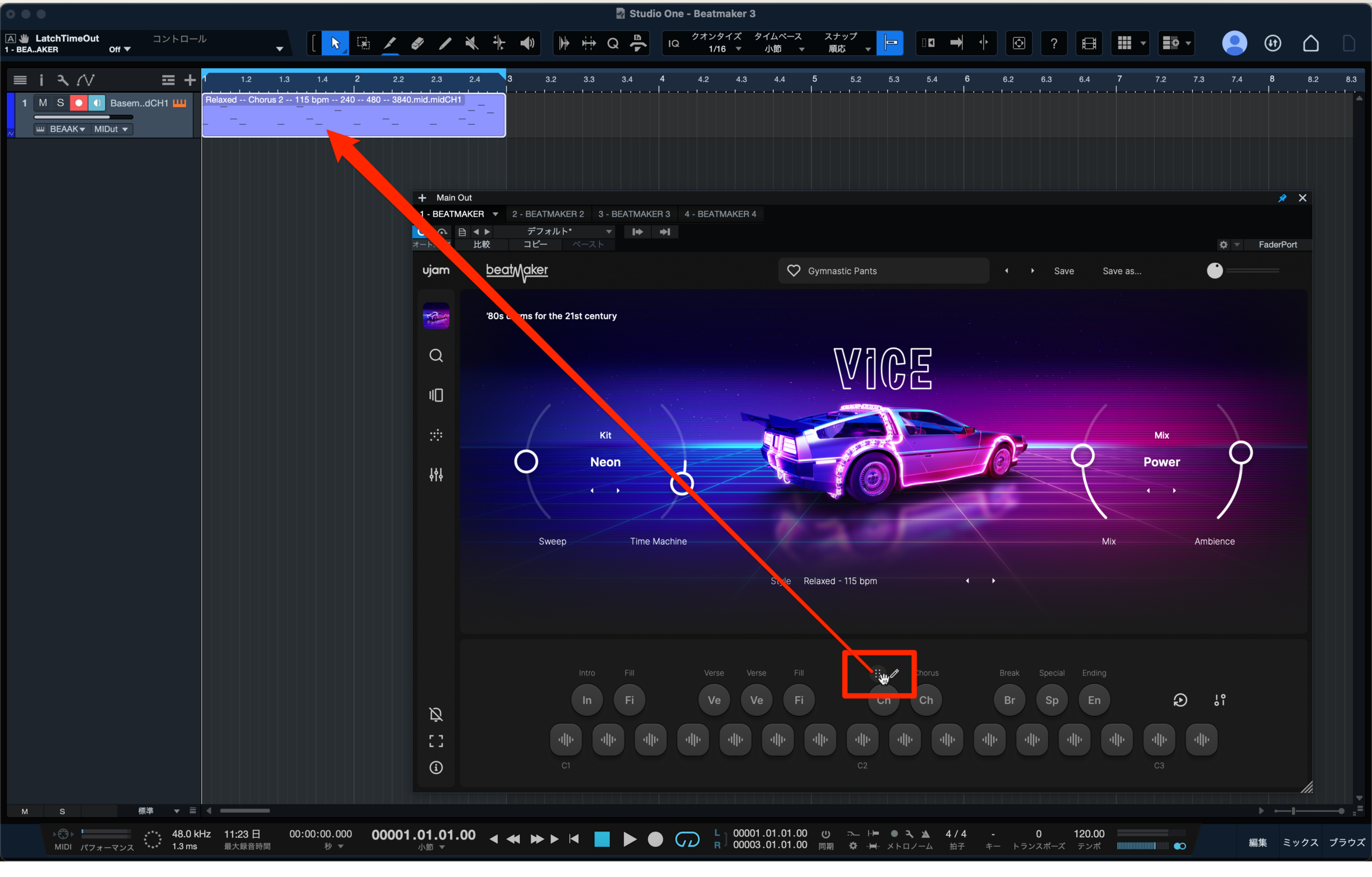
Task: Select the Range tool
Action: click(x=363, y=43)
